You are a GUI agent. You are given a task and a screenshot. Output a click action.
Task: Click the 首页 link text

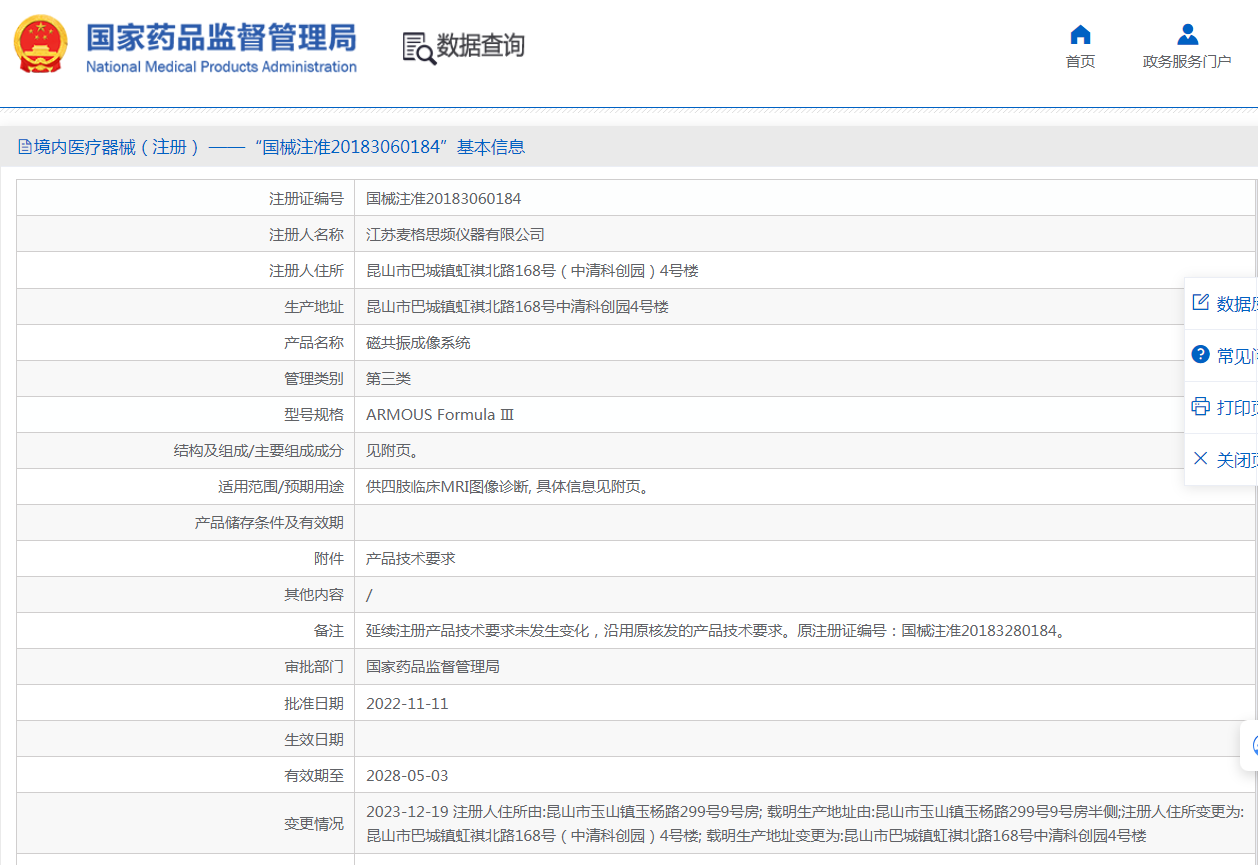click(1080, 61)
